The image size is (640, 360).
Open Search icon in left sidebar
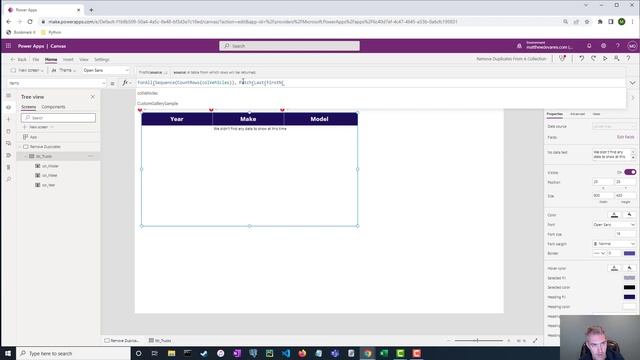click(x=9, y=179)
